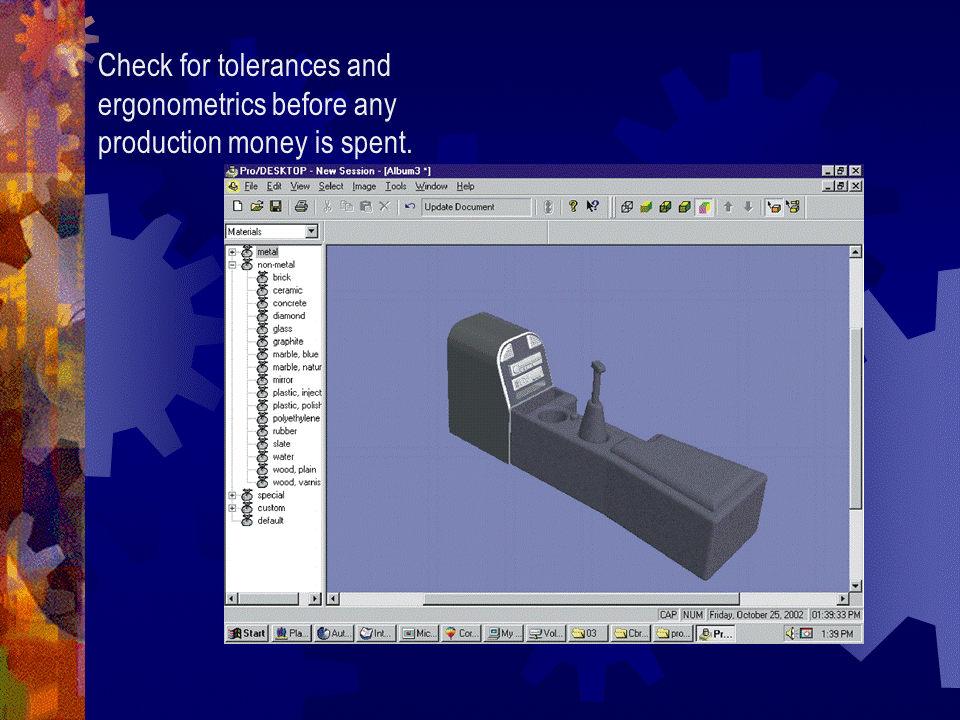This screenshot has width=960, height=720.
Task: Select the graphite material
Action: [288, 342]
